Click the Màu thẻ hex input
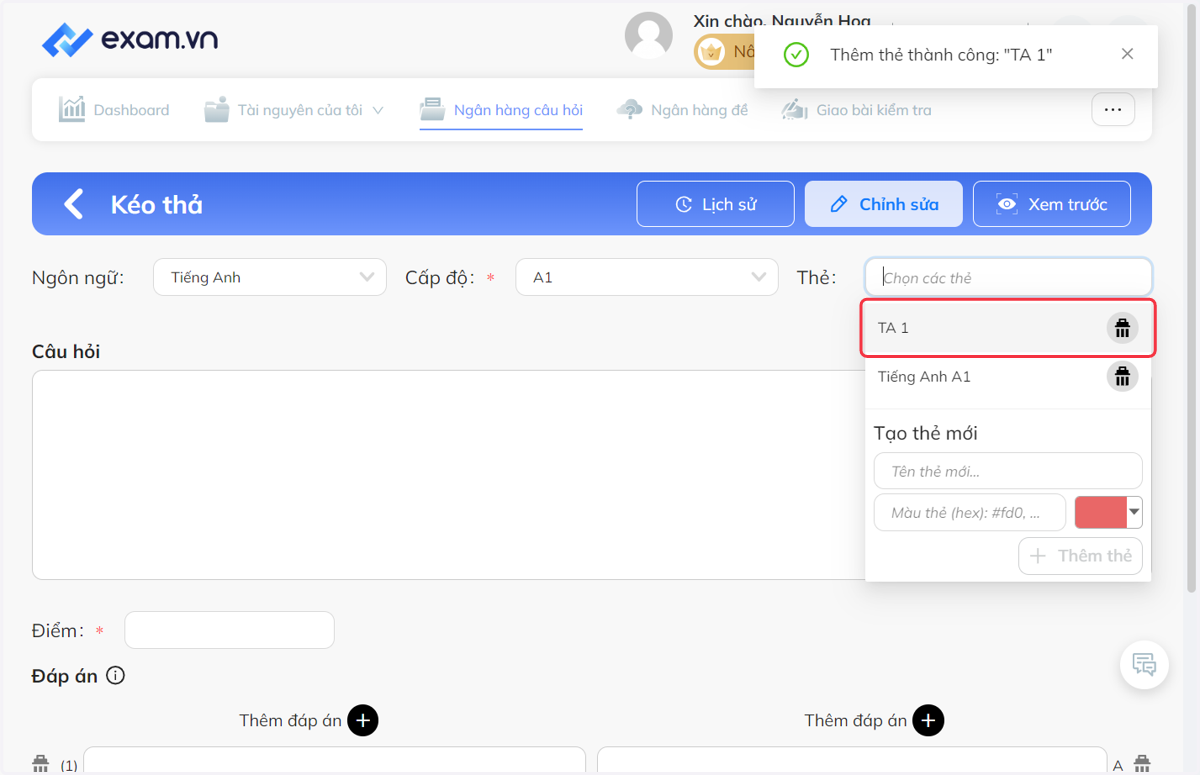This screenshot has width=1200, height=775. pos(970,513)
